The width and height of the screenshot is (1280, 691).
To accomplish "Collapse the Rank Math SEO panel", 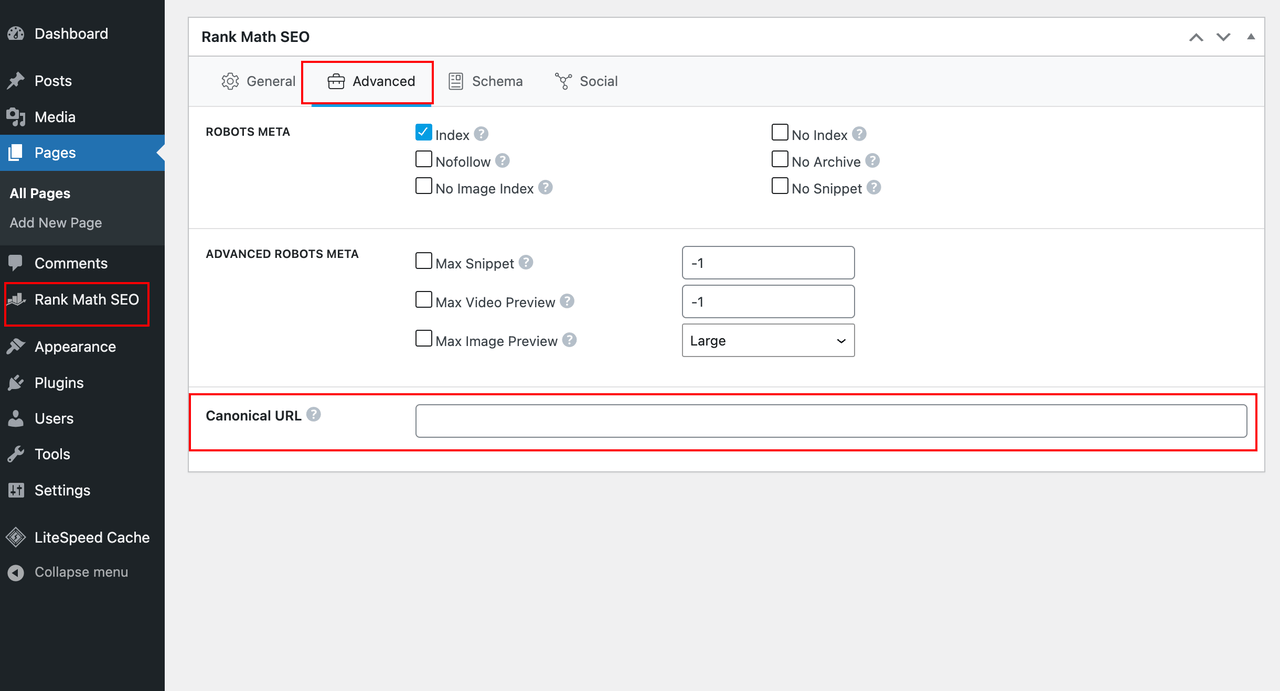I will tap(1250, 37).
